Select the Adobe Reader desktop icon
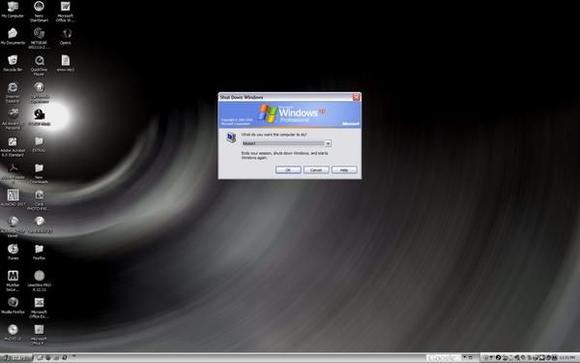Image resolution: width=580 pixels, height=363 pixels. point(13,173)
